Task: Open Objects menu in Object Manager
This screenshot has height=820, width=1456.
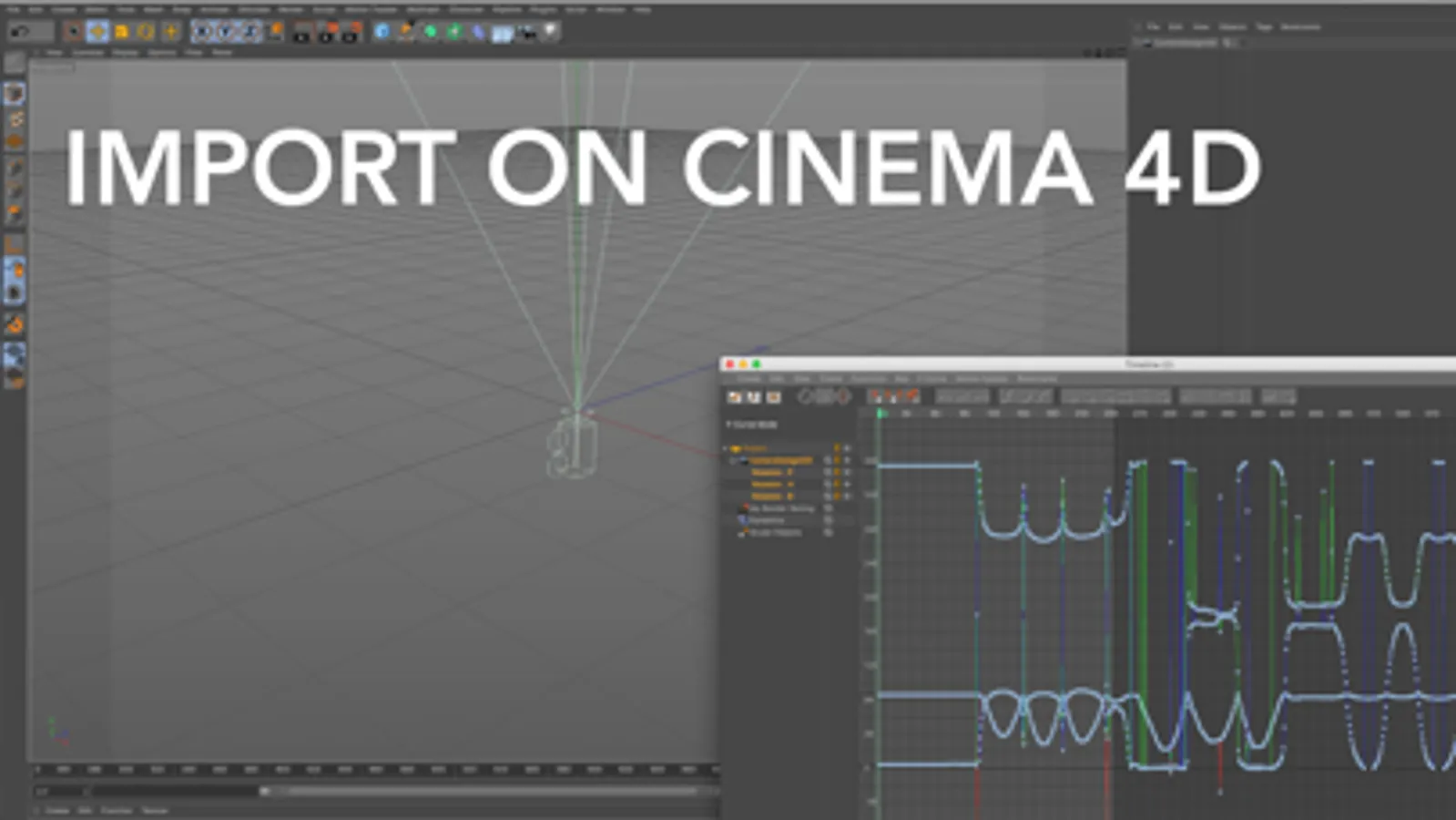Action: pos(1232,26)
